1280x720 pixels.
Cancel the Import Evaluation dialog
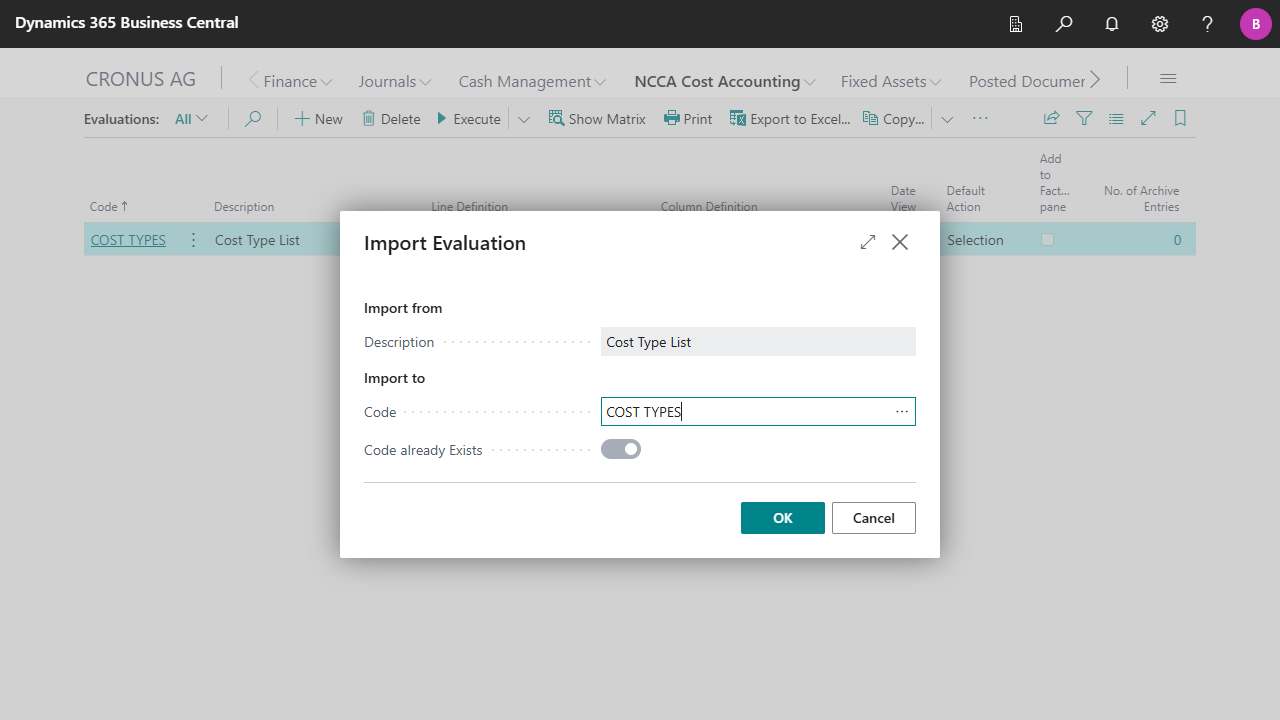tap(873, 518)
